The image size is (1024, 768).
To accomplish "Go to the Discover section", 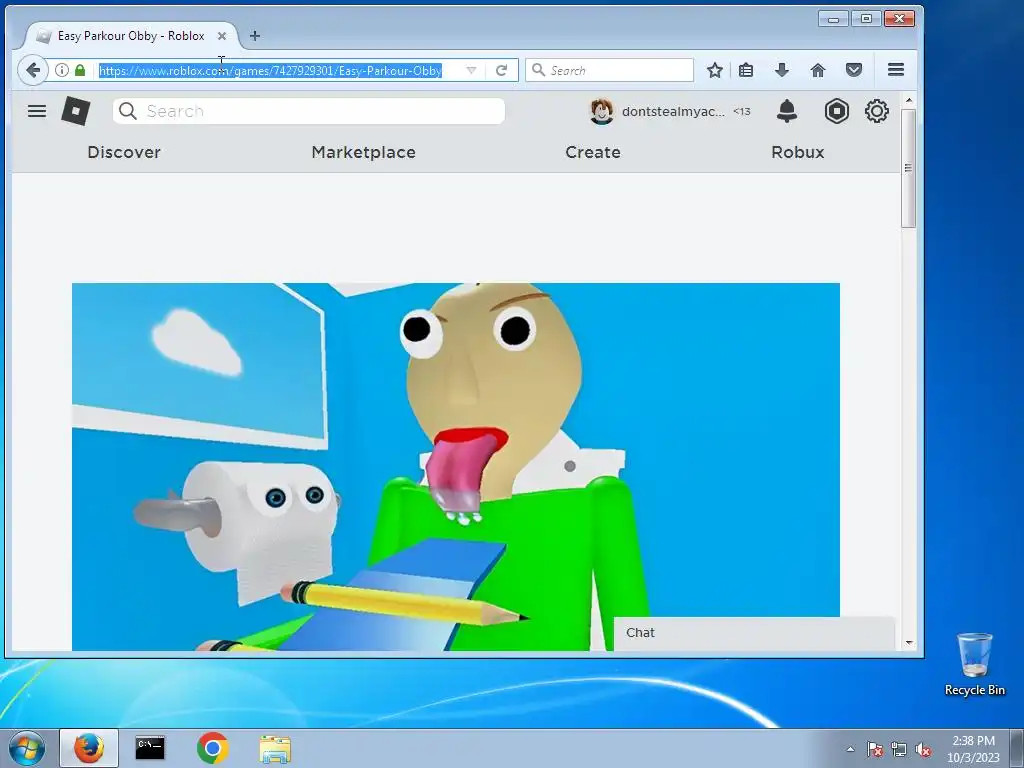I will click(x=124, y=152).
